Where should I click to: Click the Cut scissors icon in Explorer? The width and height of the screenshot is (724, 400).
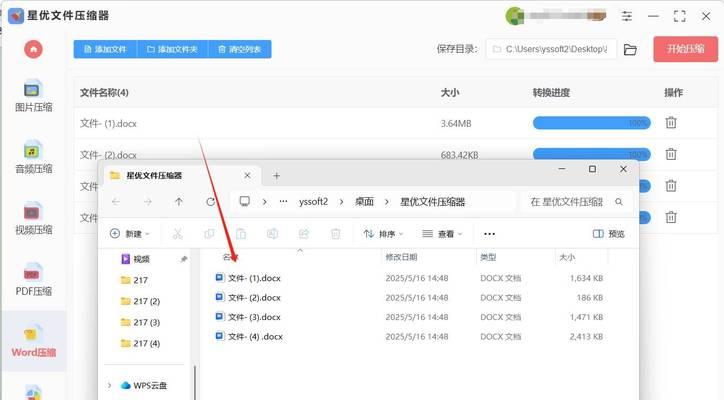177,234
